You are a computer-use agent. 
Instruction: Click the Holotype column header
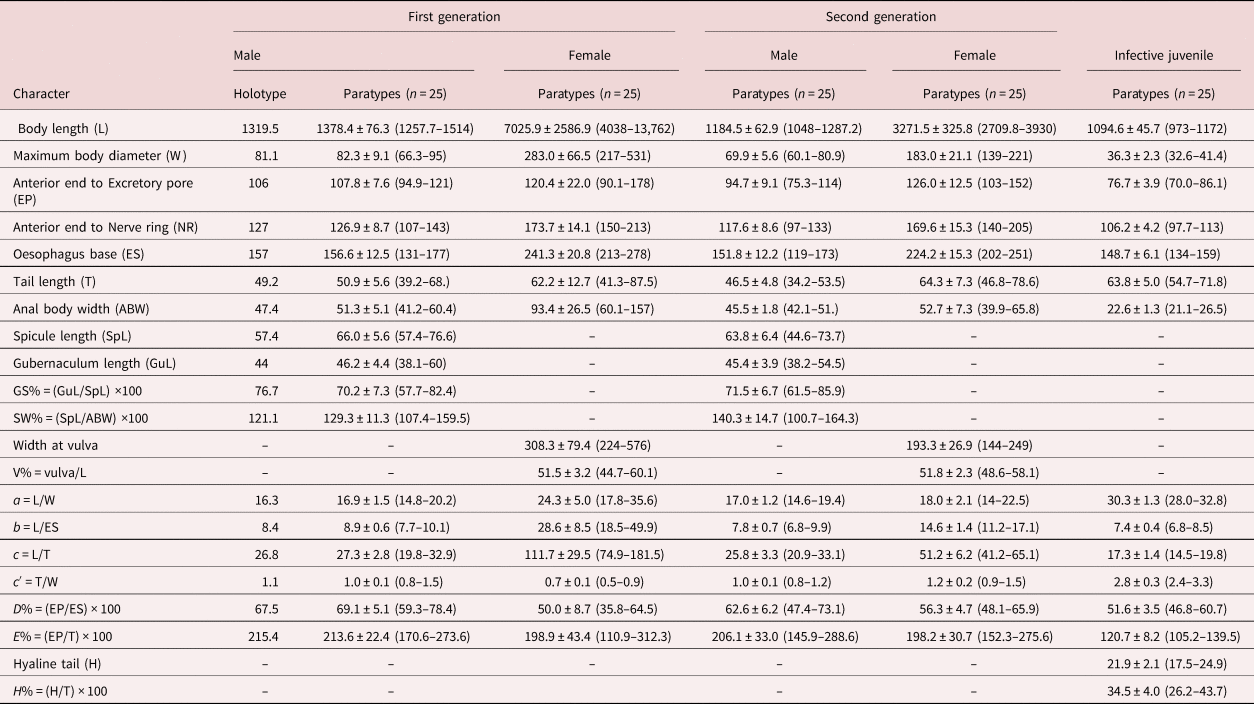259,94
